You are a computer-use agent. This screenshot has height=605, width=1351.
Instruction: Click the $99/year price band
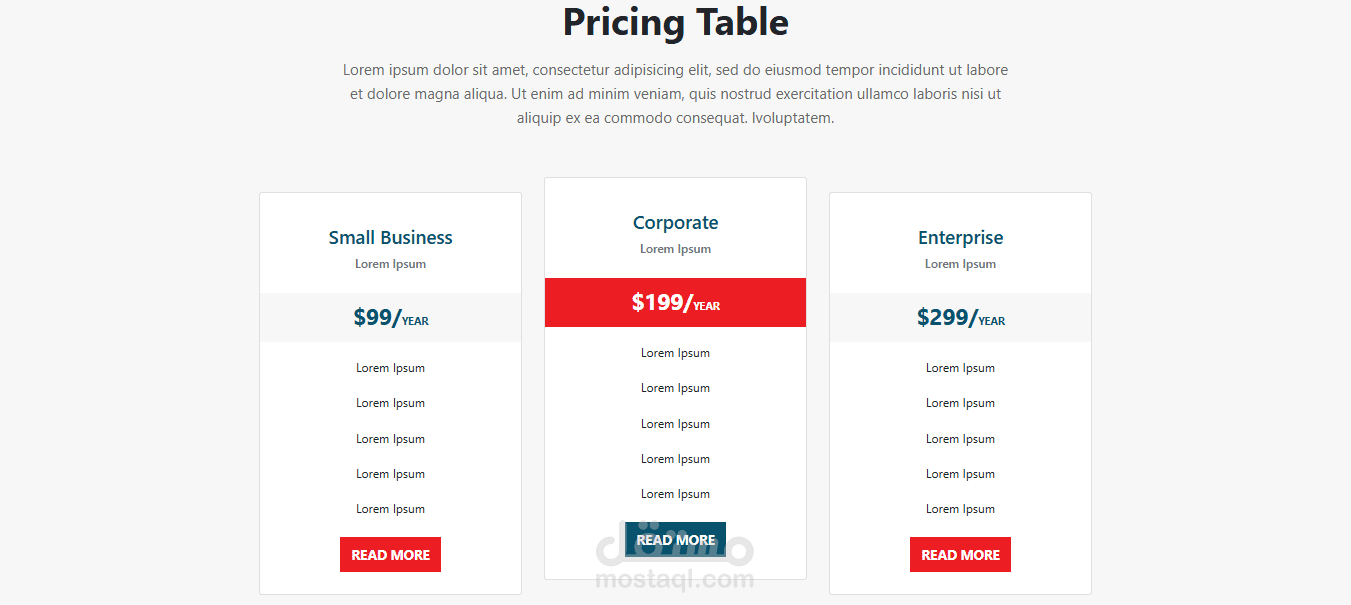pyautogui.click(x=390, y=318)
